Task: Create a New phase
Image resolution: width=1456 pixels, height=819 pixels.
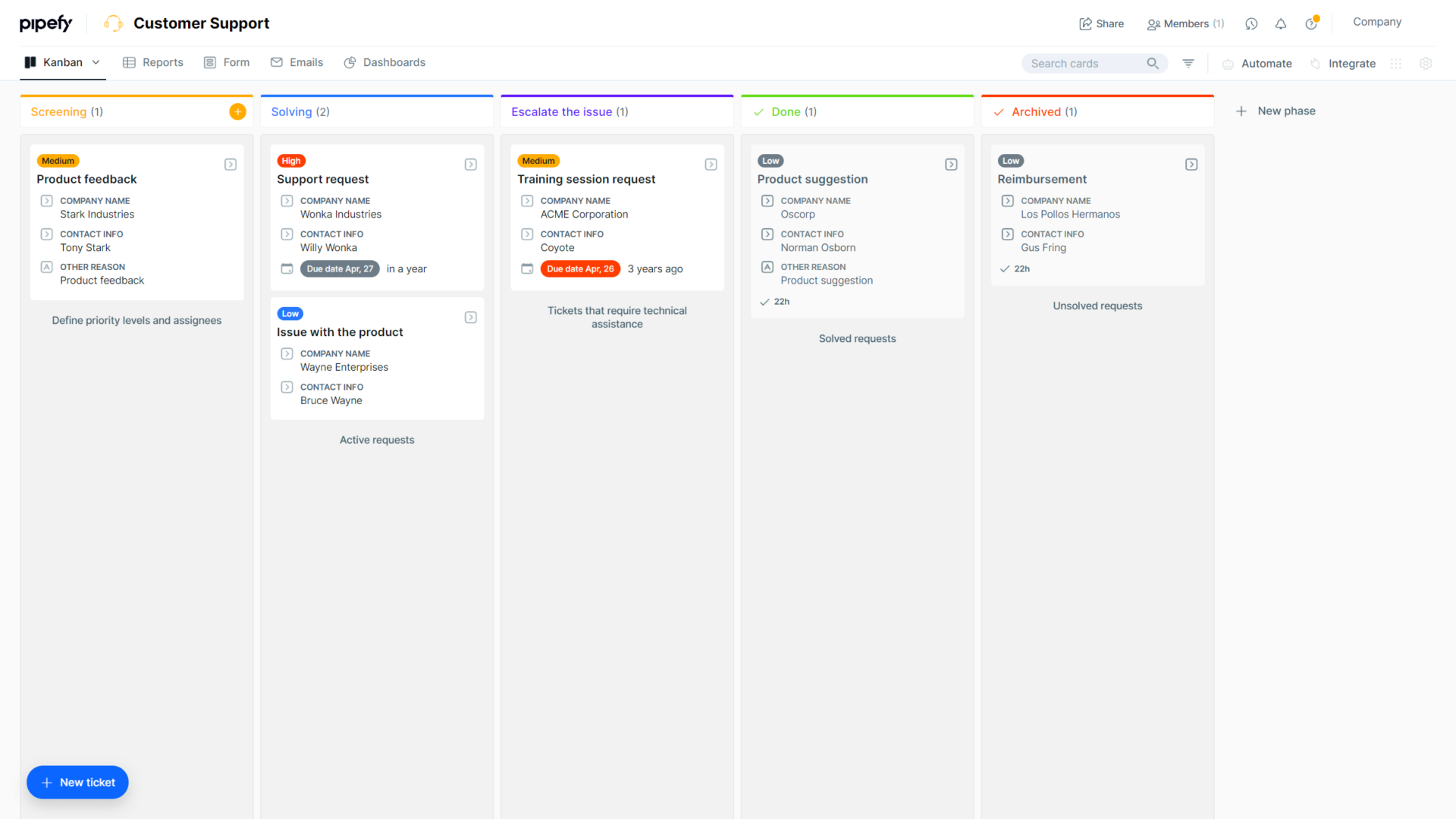Action: 1275,111
